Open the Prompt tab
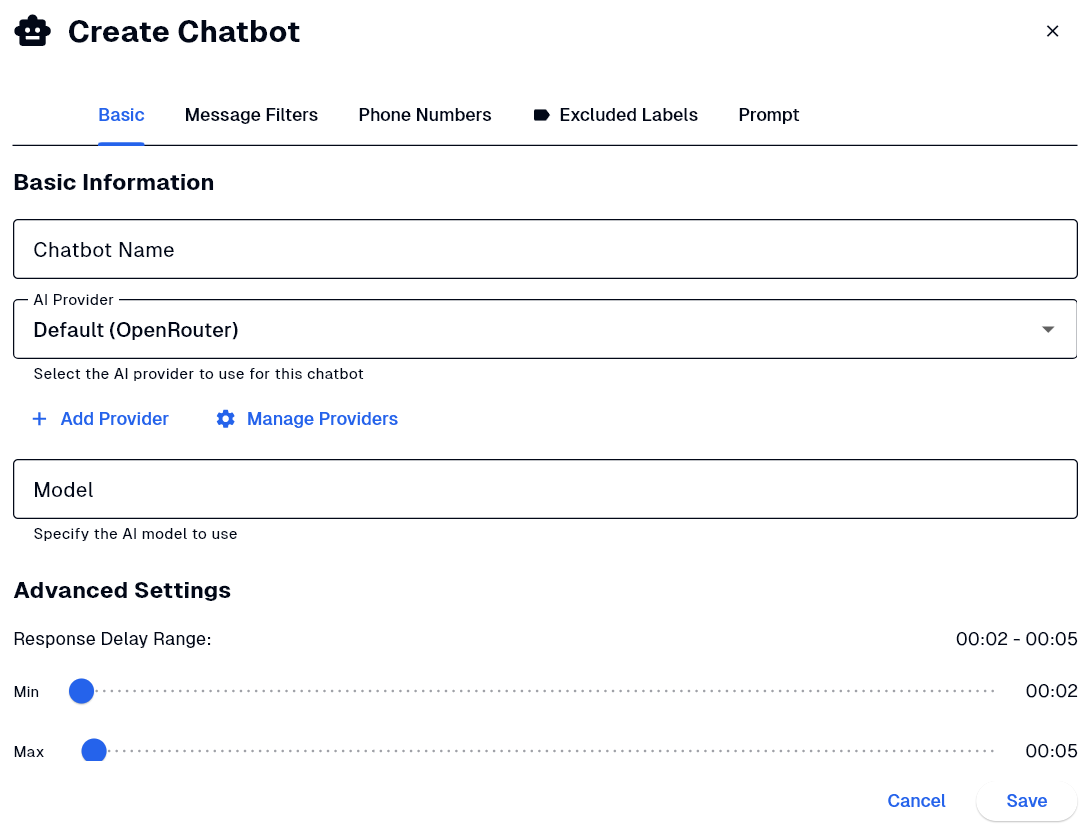 click(x=768, y=115)
